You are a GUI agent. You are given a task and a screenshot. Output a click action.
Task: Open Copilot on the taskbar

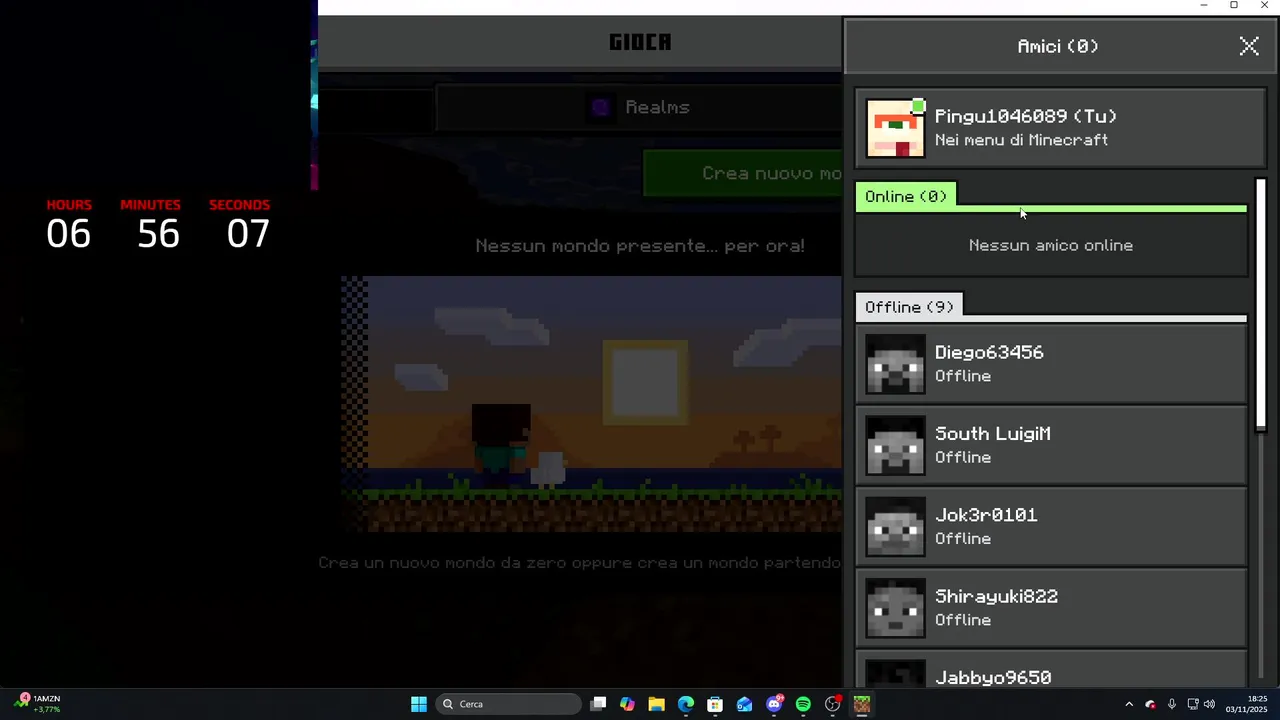[627, 704]
